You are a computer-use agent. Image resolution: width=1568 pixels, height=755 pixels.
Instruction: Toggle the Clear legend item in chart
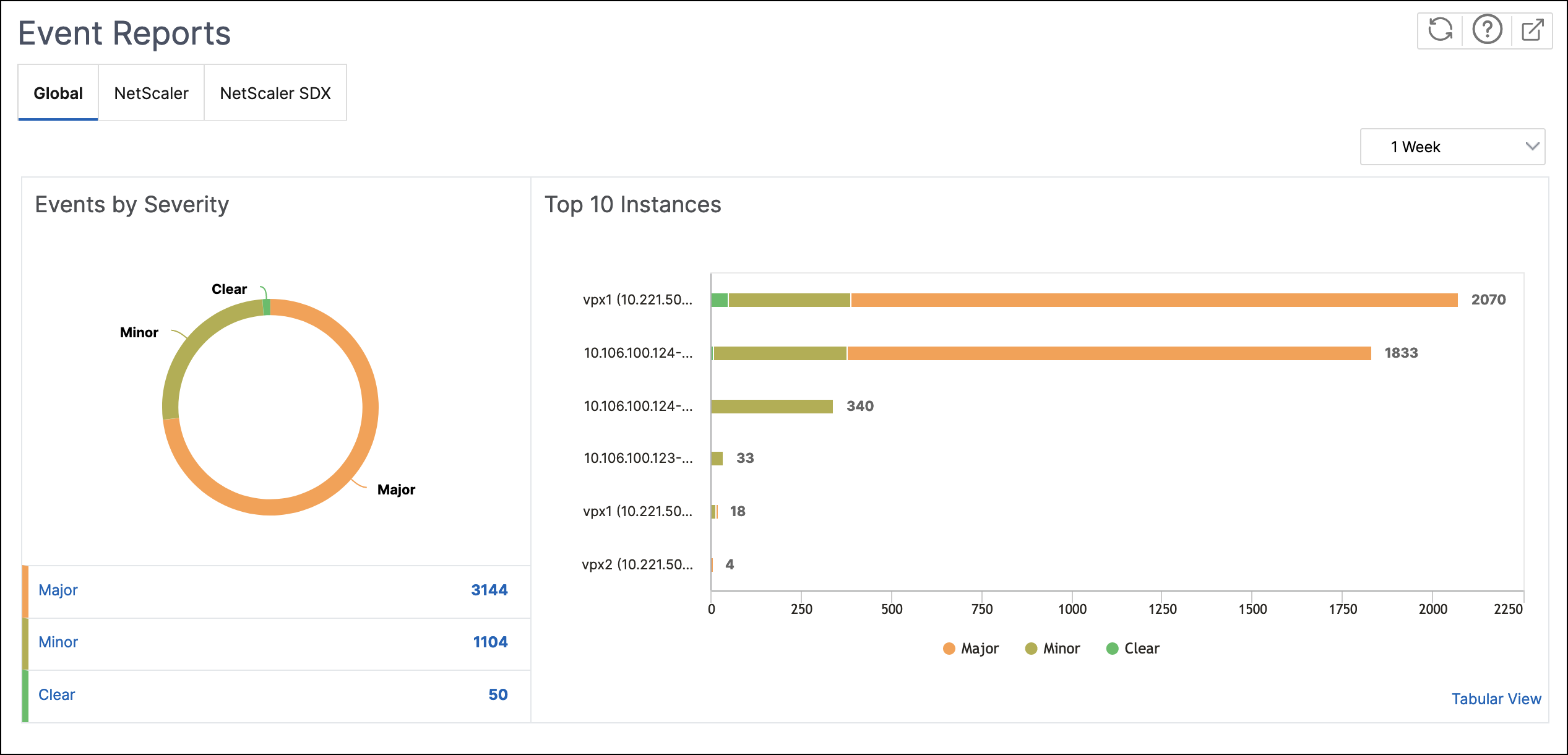point(1132,648)
